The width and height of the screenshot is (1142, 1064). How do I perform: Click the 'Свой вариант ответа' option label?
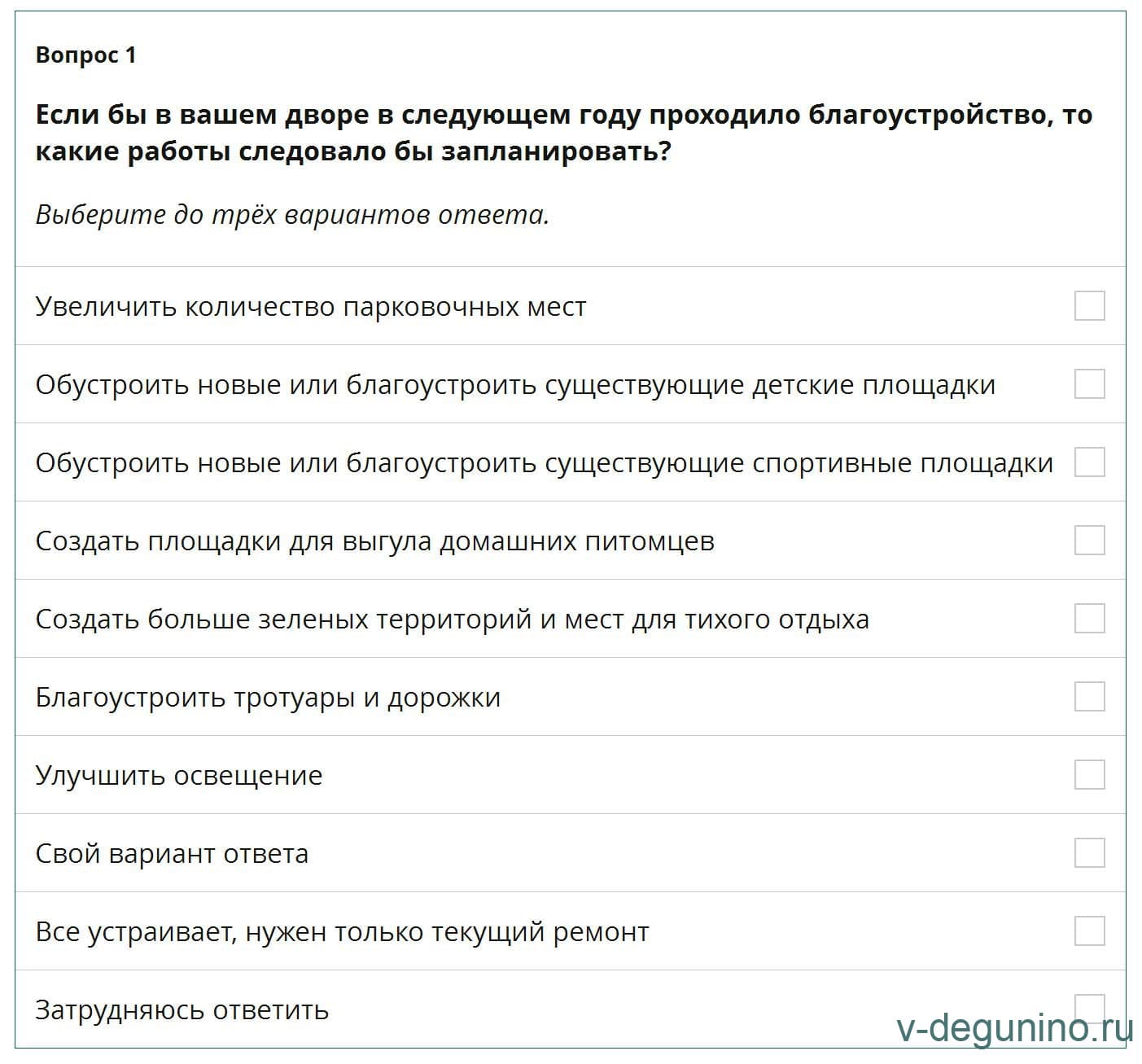coord(172,854)
